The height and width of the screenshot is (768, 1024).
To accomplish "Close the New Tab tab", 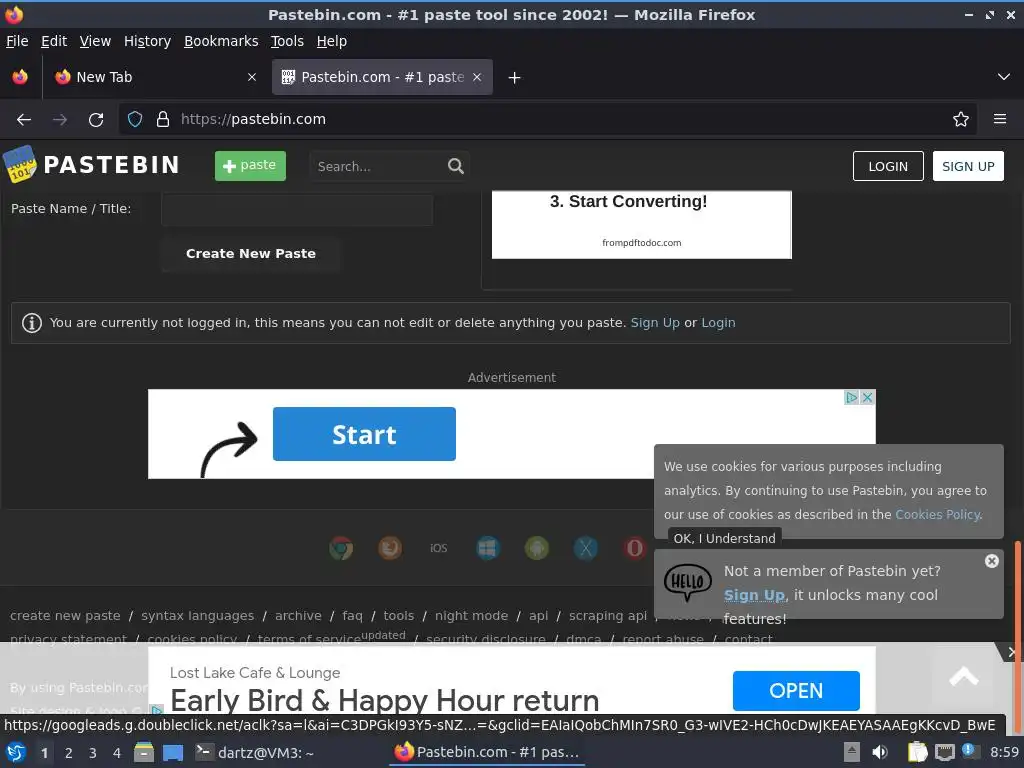I will coord(252,77).
